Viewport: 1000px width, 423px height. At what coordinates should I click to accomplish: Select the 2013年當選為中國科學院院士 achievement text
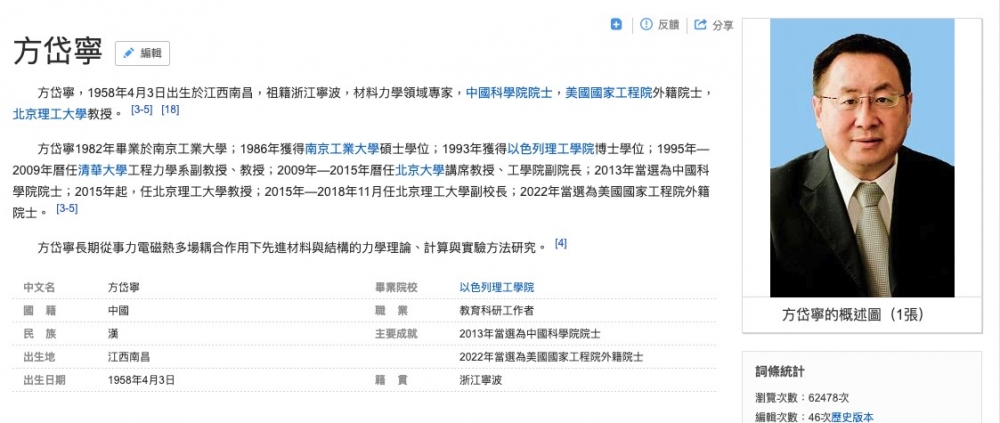[x=529, y=334]
